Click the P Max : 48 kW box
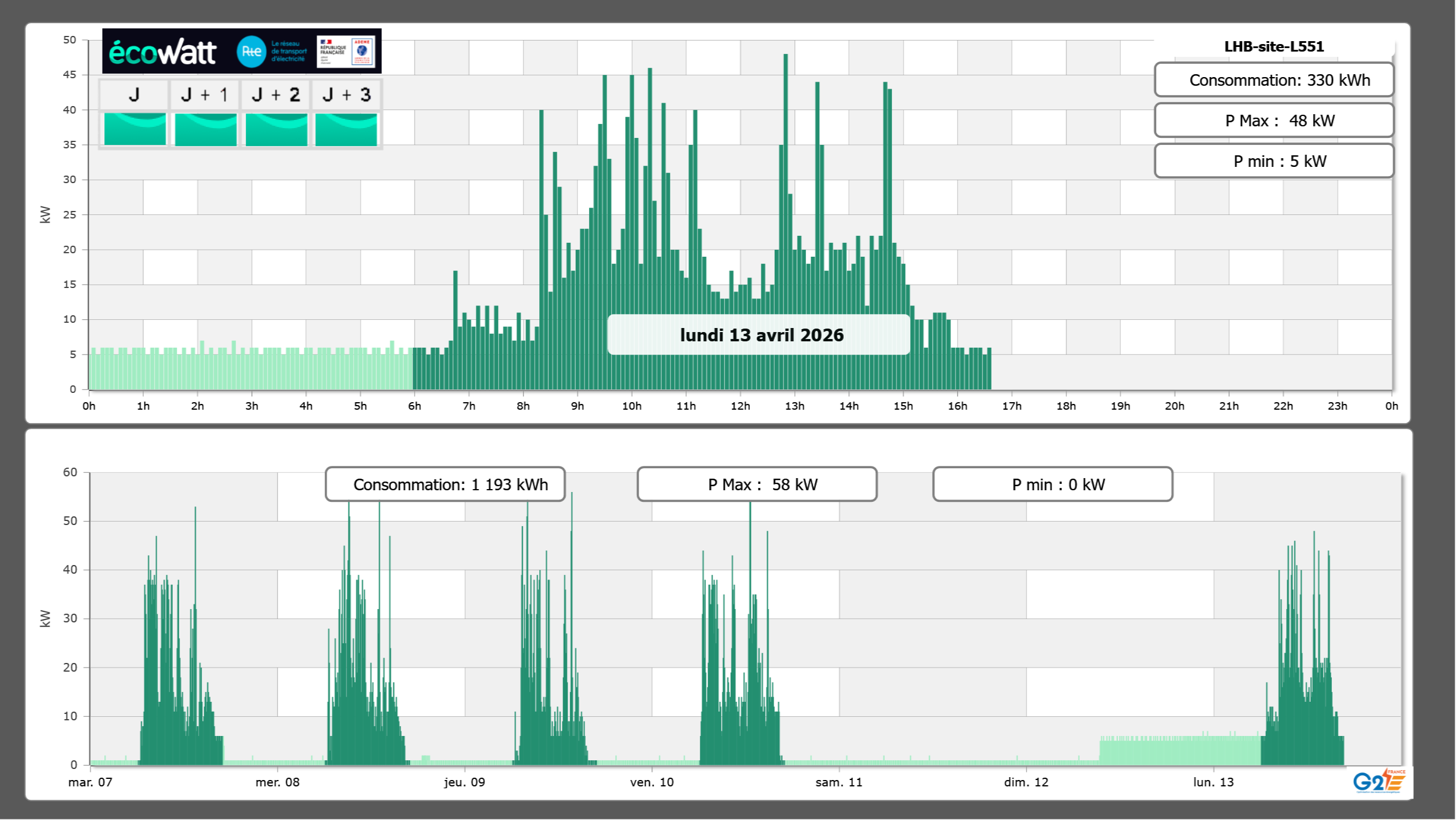The height and width of the screenshot is (820, 1456). pyautogui.click(x=1273, y=121)
